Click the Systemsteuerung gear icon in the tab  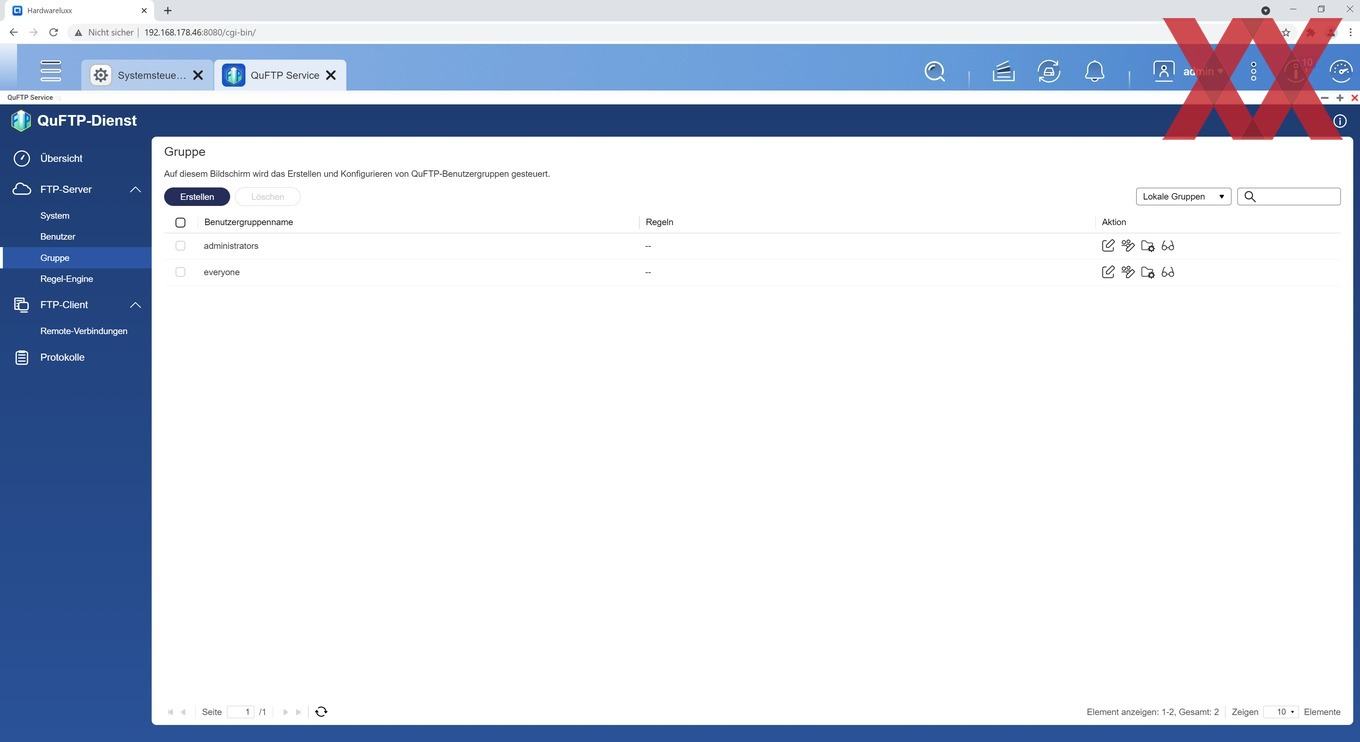tap(100, 75)
